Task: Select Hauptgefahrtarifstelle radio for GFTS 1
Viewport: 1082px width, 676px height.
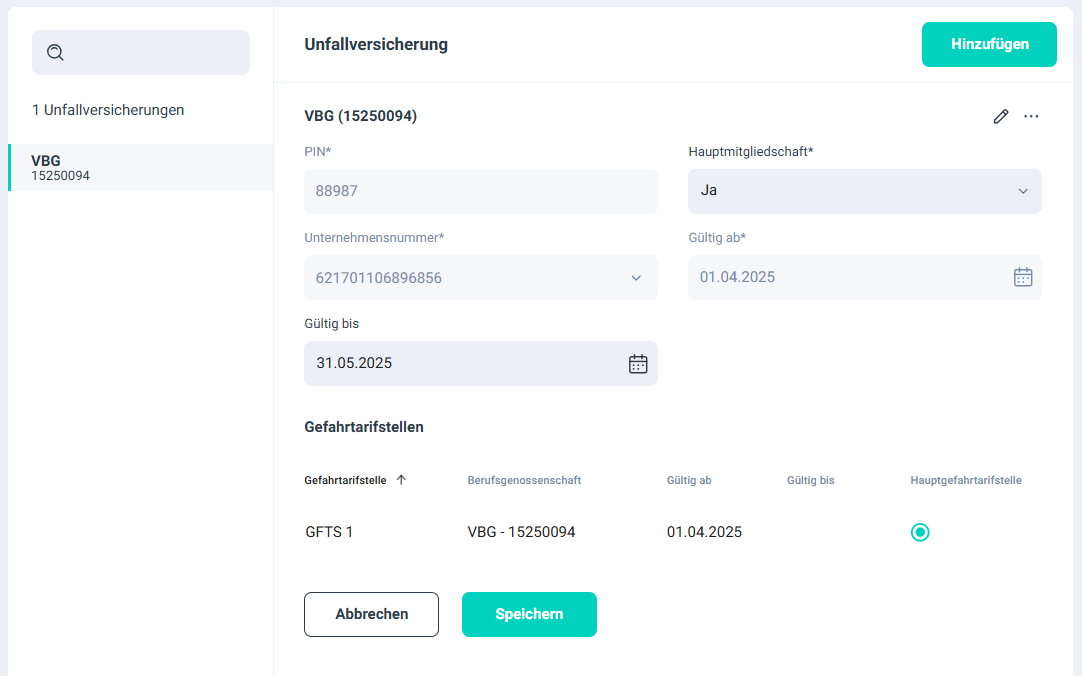Action: (920, 532)
